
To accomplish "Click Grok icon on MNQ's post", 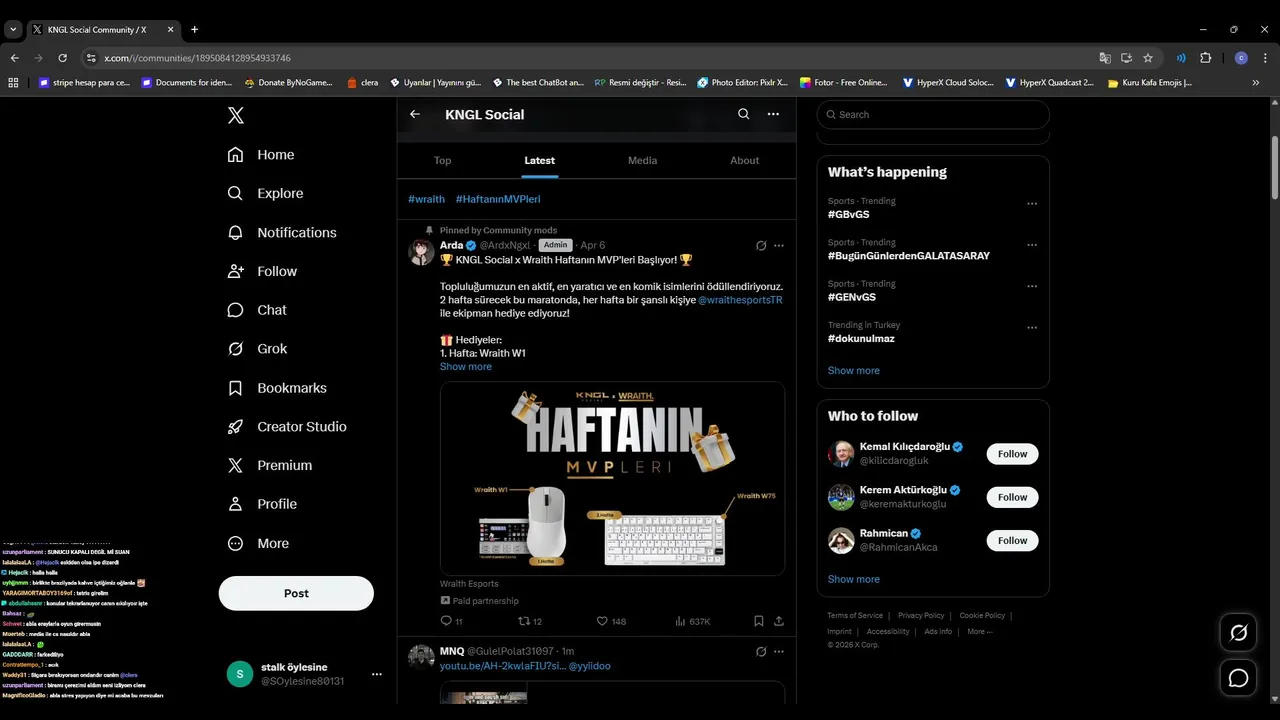I will point(761,652).
